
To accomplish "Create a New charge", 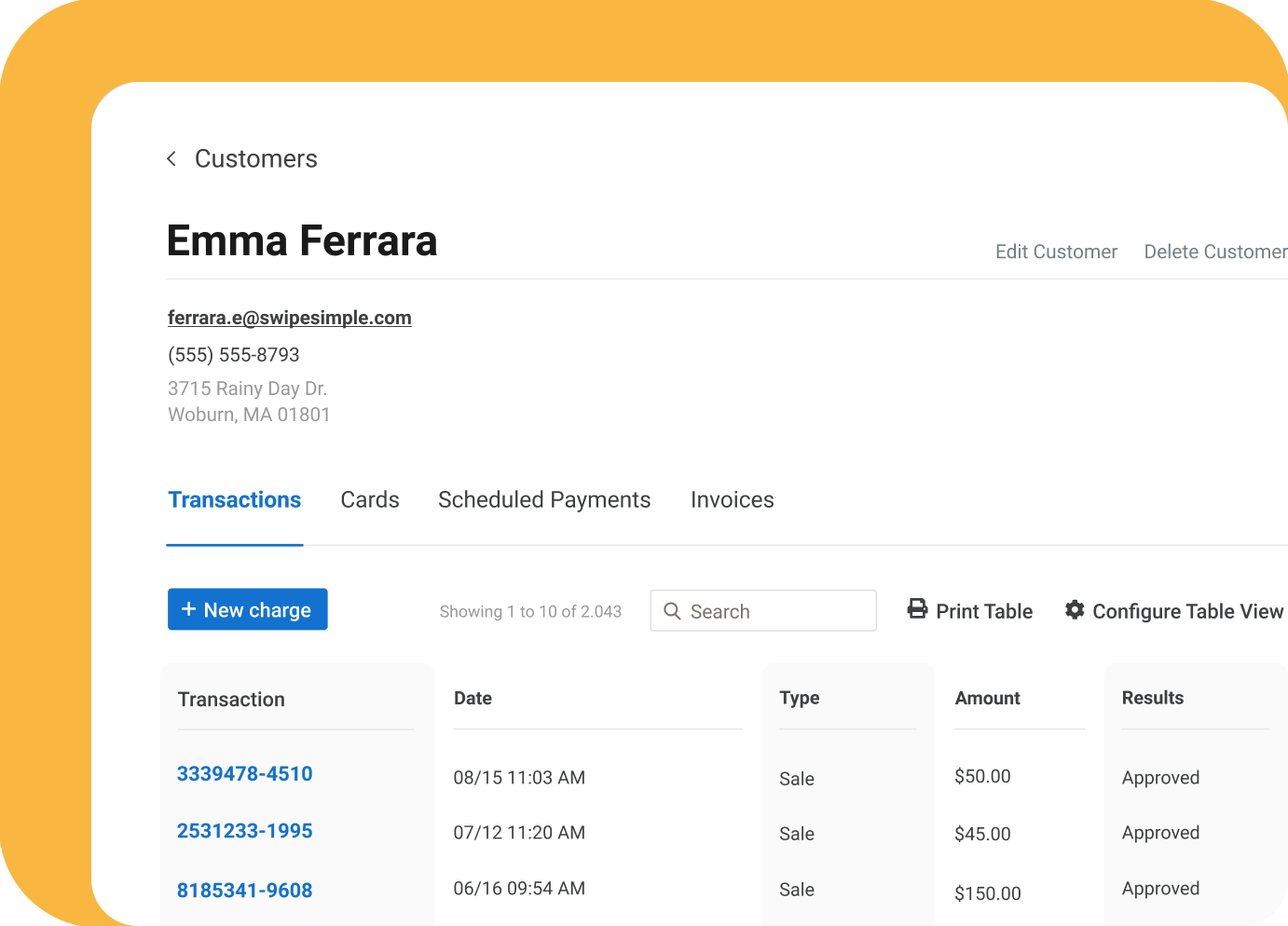I will pyautogui.click(x=248, y=609).
